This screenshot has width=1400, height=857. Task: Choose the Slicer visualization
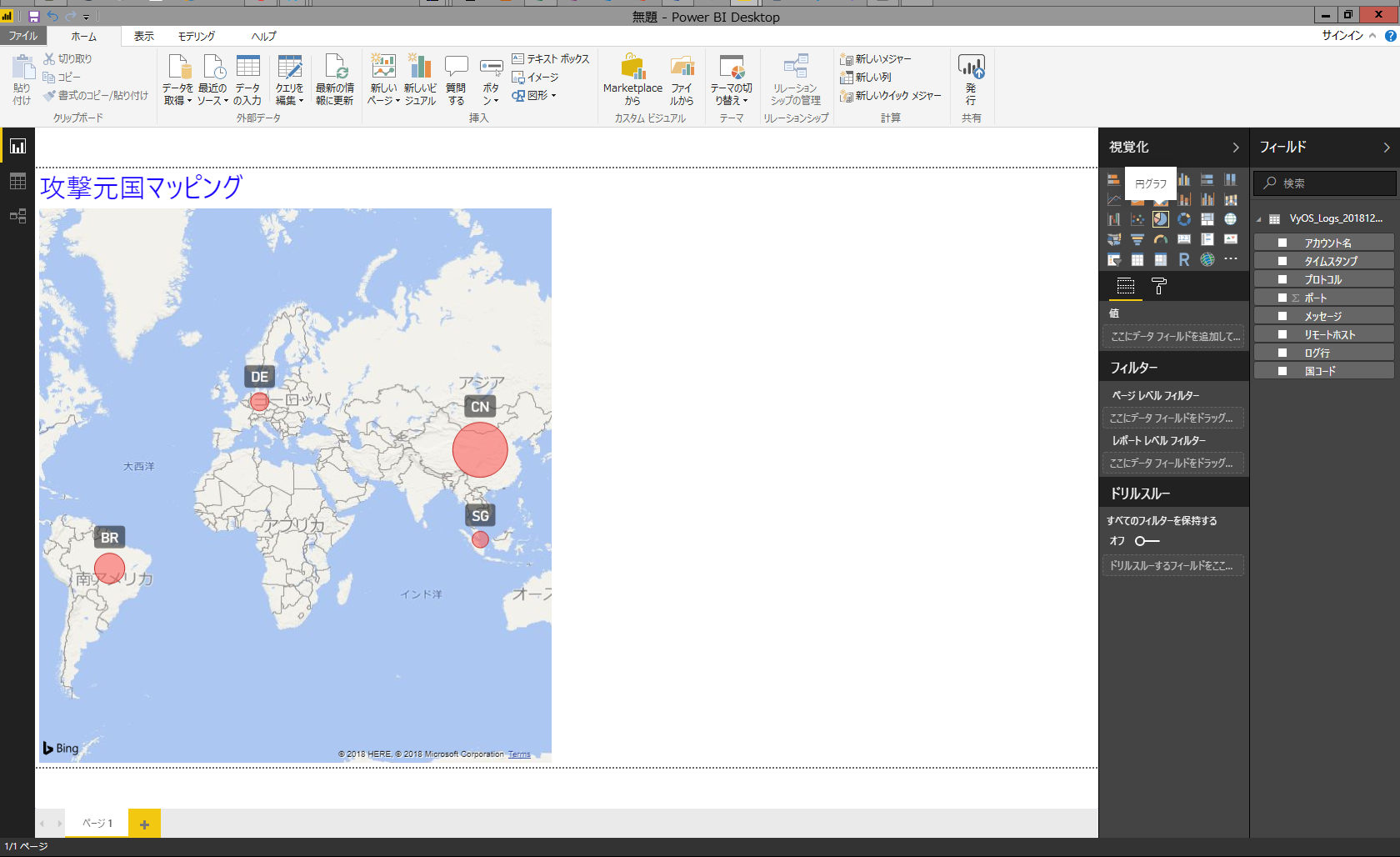1113,259
